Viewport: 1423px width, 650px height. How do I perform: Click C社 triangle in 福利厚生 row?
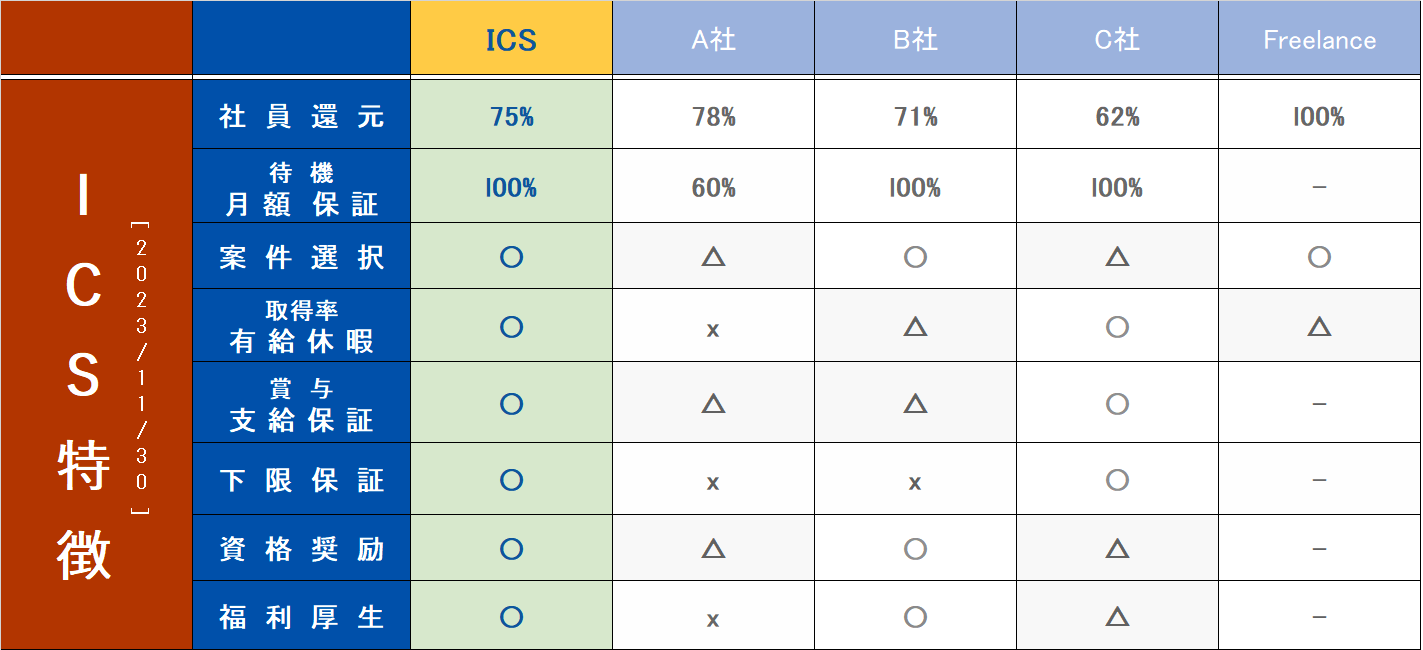[x=1117, y=617]
